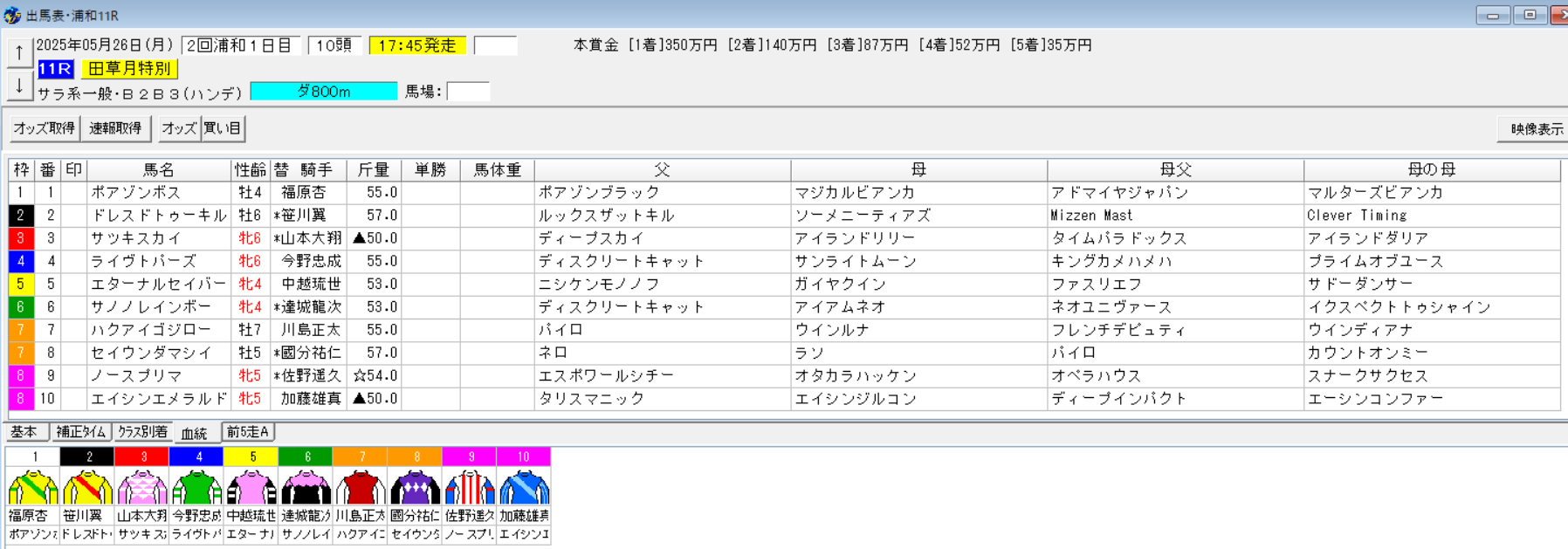Click the 映像表示 button
This screenshot has width=1568, height=549.
[x=1535, y=129]
